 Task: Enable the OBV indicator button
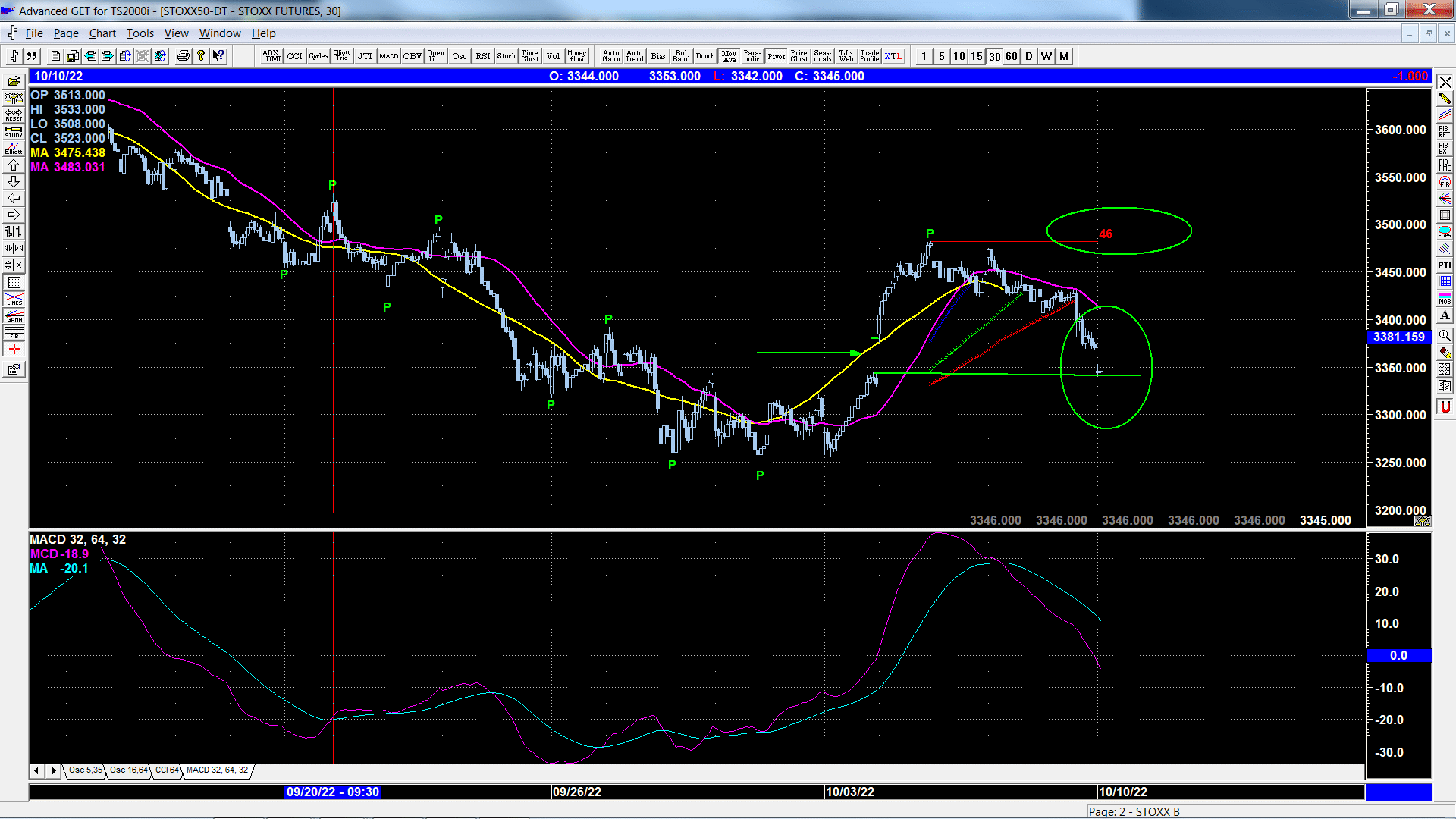(412, 56)
